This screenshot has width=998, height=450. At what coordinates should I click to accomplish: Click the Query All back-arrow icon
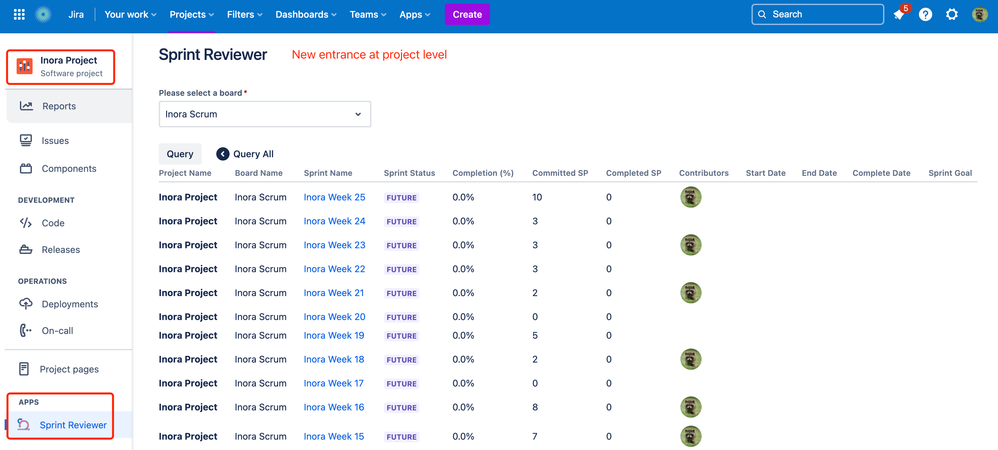point(223,154)
